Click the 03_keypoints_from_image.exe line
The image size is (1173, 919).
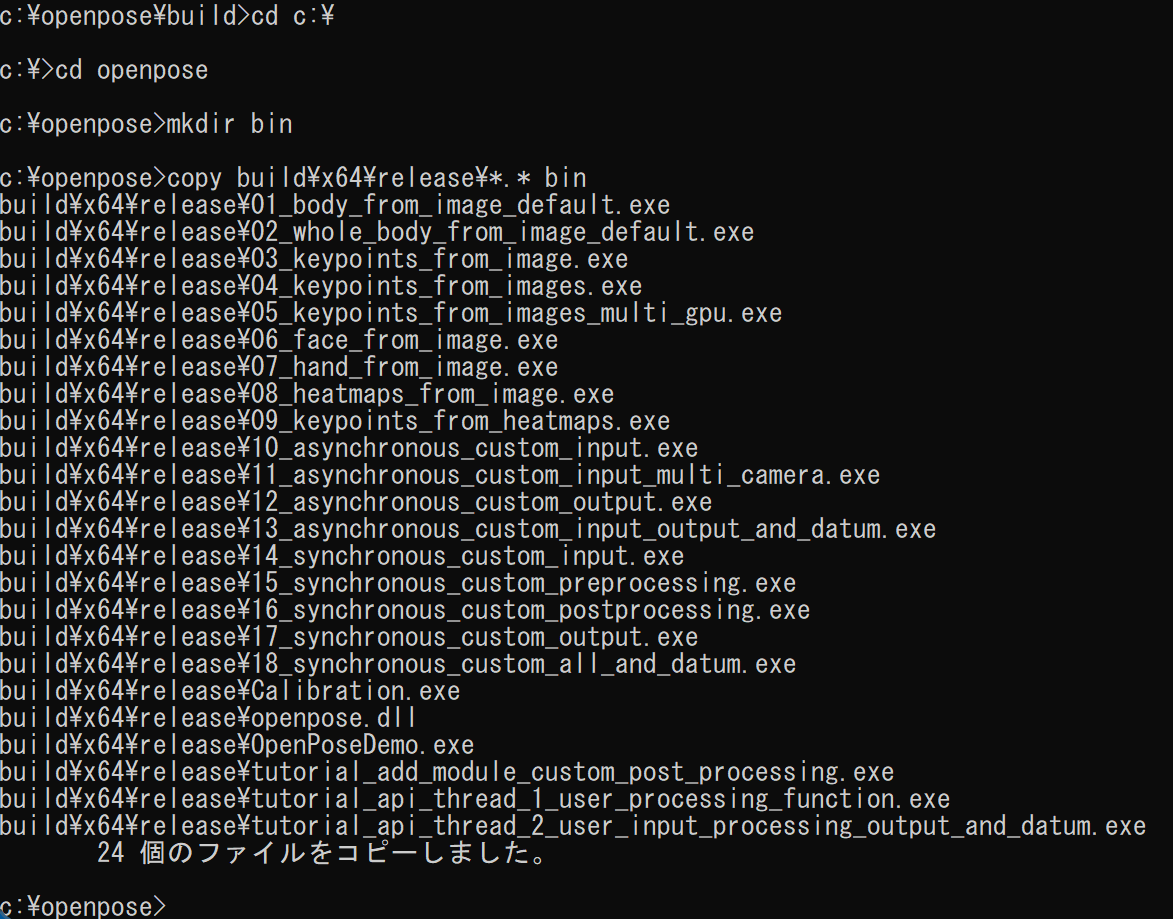[314, 259]
